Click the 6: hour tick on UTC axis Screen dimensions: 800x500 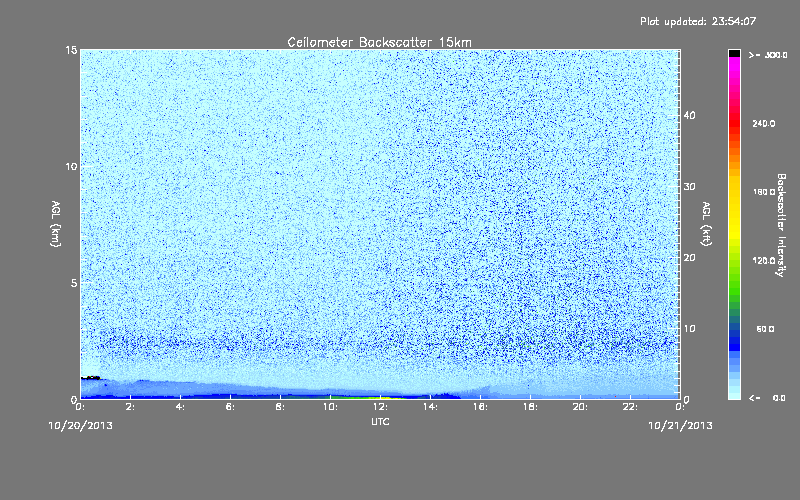coord(231,407)
